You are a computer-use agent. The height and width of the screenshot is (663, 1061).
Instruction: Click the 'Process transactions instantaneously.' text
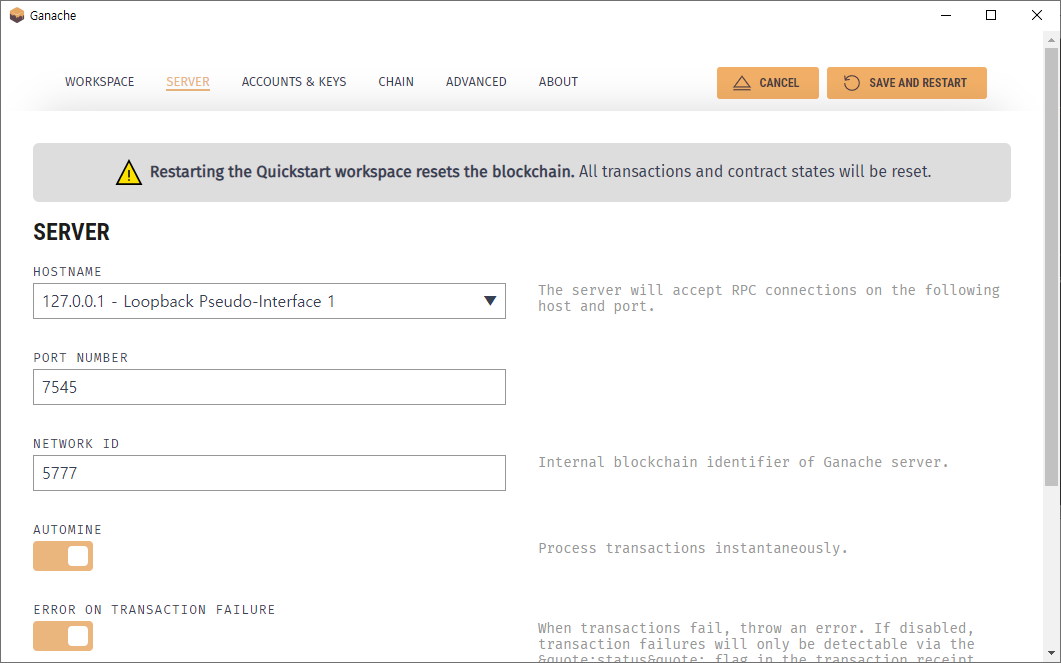(x=693, y=548)
